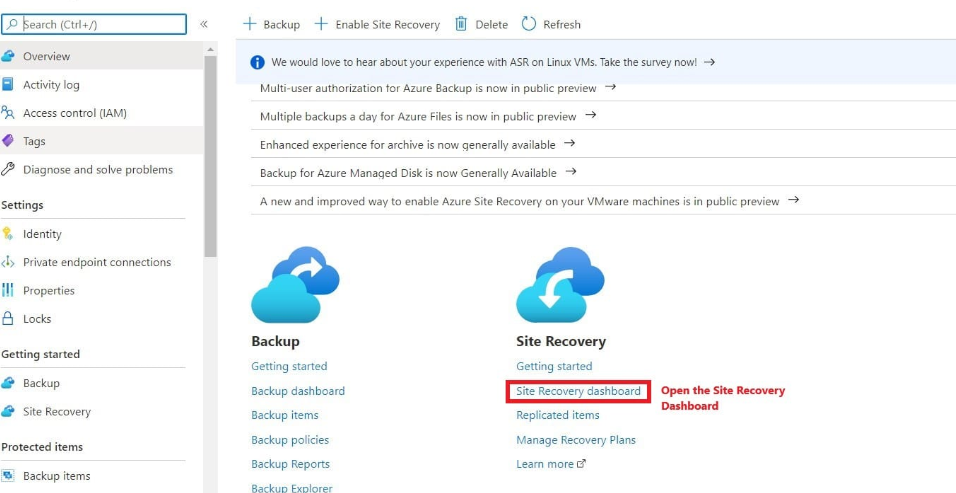This screenshot has width=956, height=493.
Task: Collapse the sidebar with double chevron
Action: [x=204, y=24]
